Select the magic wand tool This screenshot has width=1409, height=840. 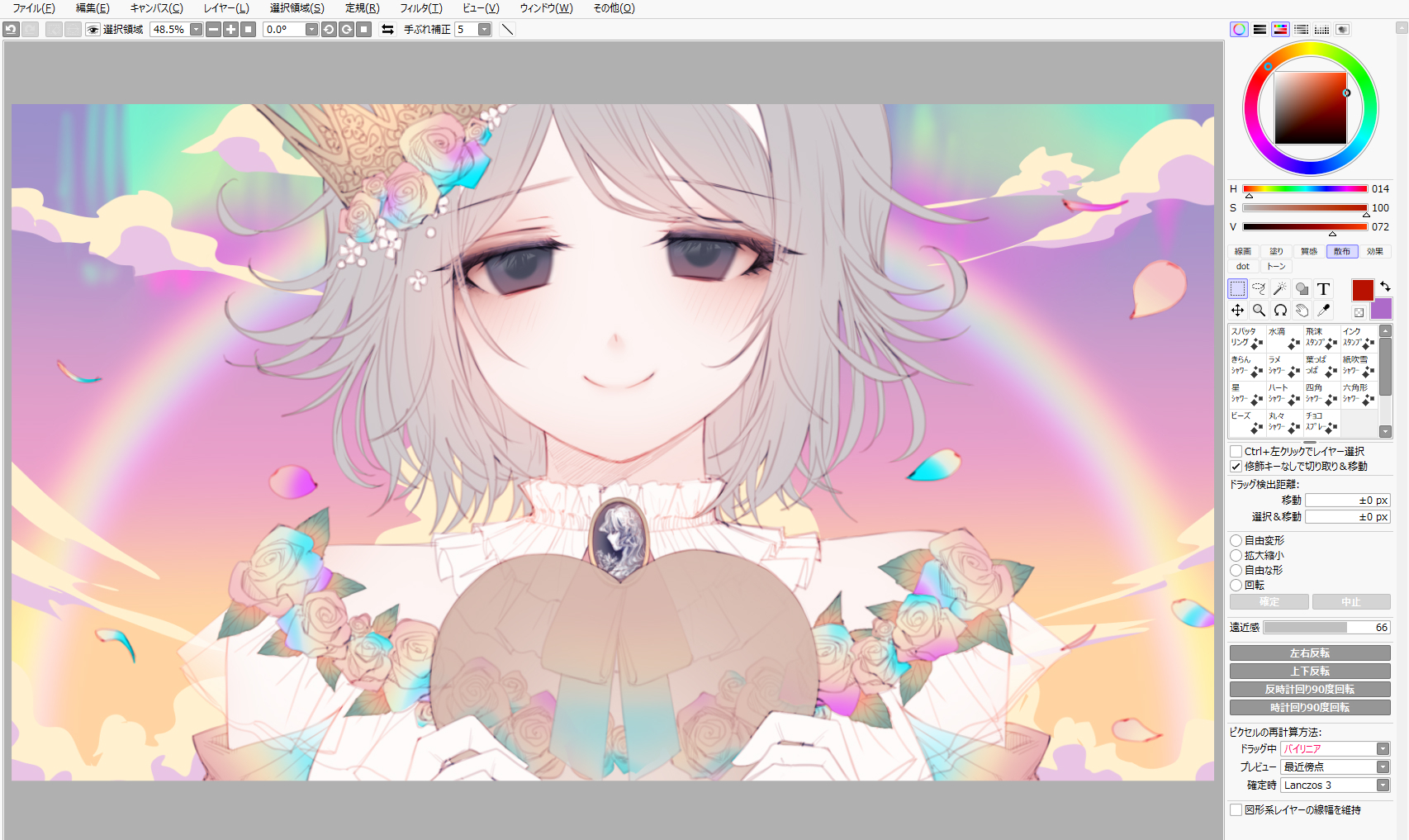tap(1280, 288)
